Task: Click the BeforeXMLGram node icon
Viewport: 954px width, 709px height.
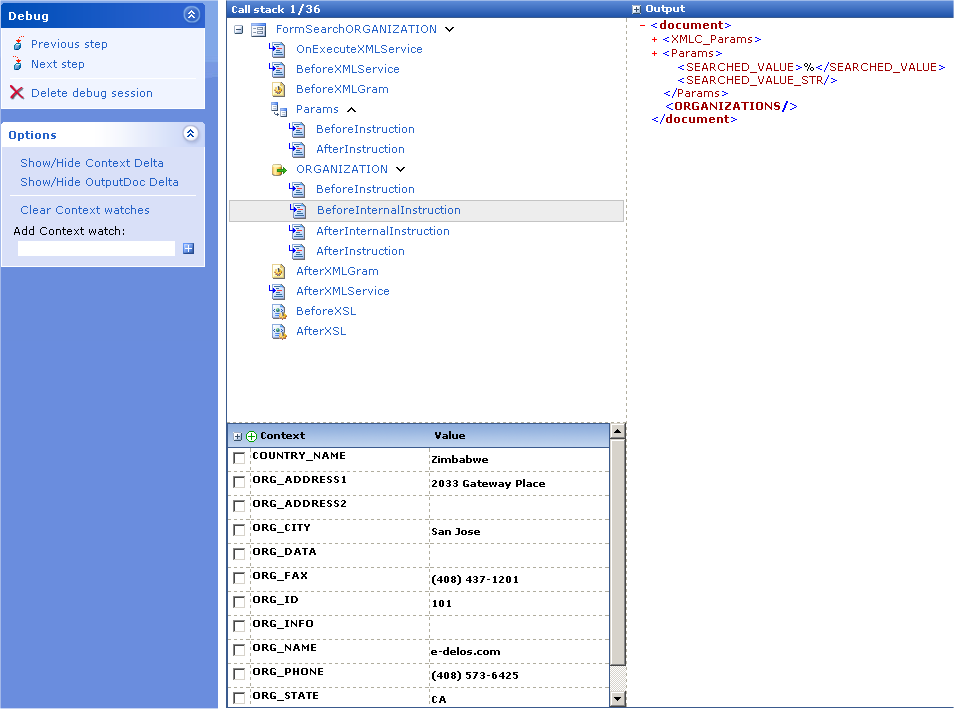Action: pyautogui.click(x=278, y=89)
